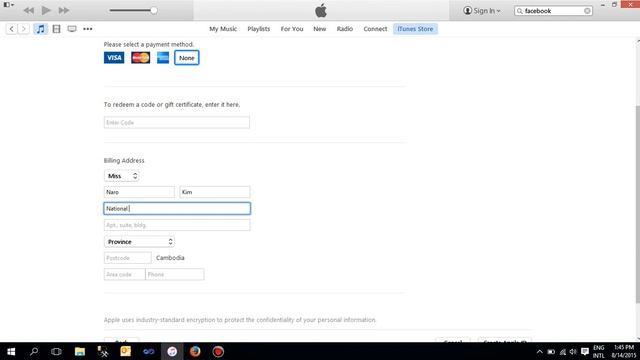
Task: Click the Apple logo in the display area
Action: (x=321, y=11)
